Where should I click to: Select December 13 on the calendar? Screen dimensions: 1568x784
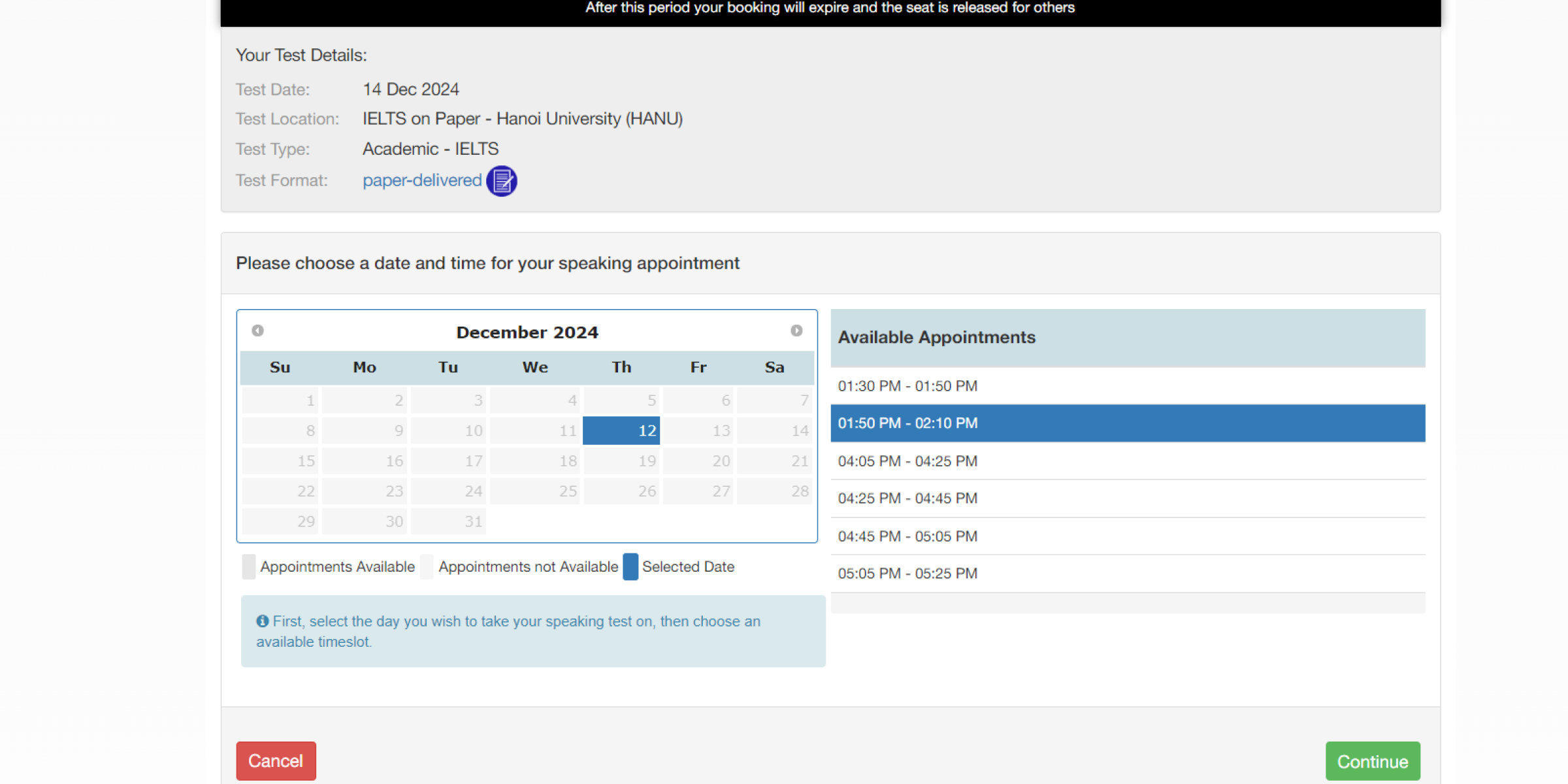coord(698,431)
